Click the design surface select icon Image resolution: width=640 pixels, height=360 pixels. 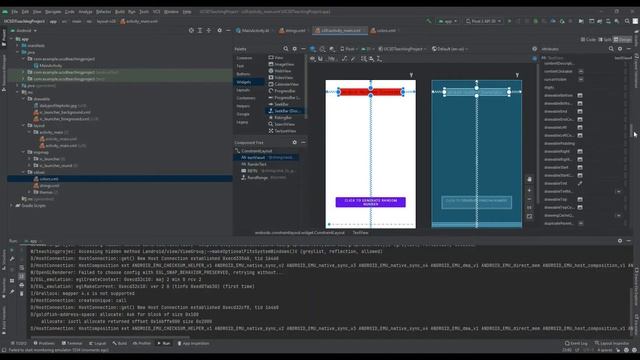pyautogui.click(x=313, y=49)
